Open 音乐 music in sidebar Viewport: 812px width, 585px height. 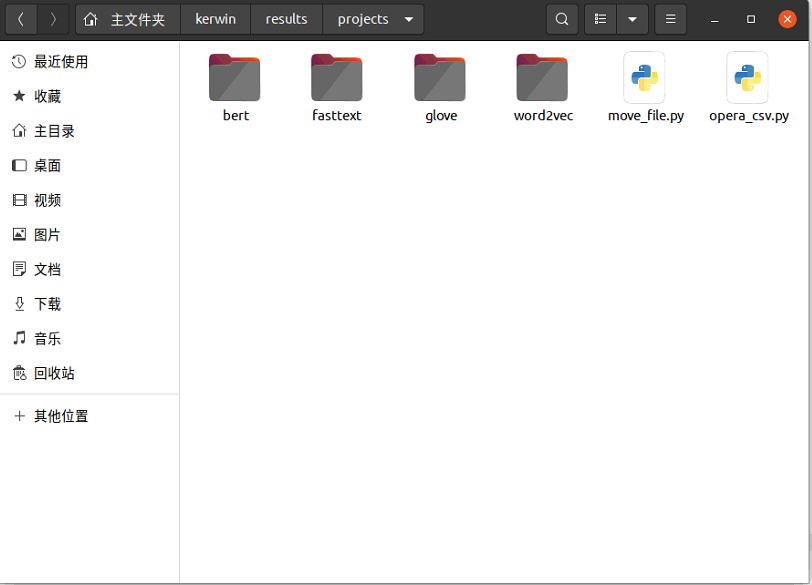(x=90, y=339)
